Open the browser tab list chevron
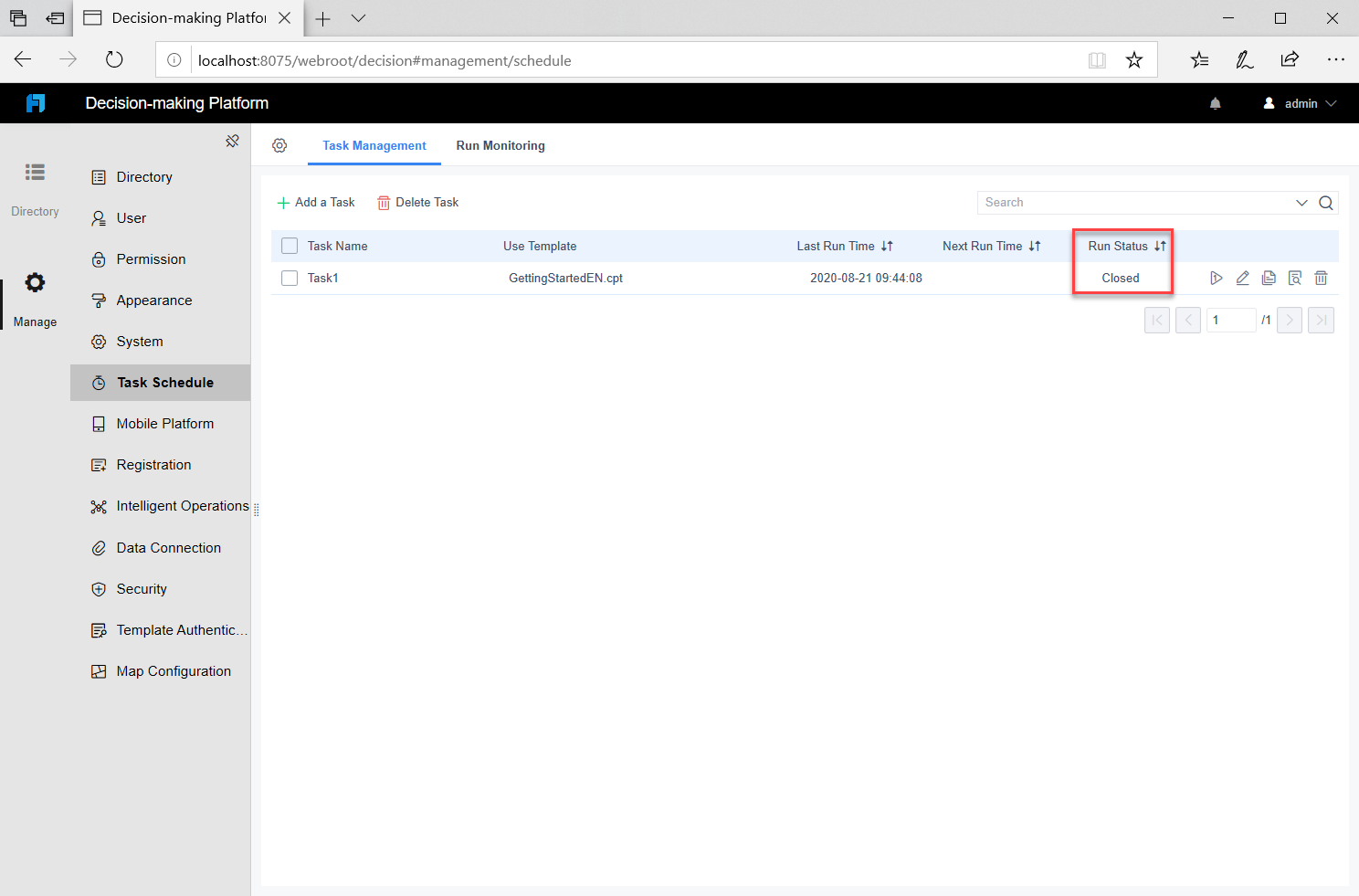Screen dimensions: 1359x896 tap(358, 18)
